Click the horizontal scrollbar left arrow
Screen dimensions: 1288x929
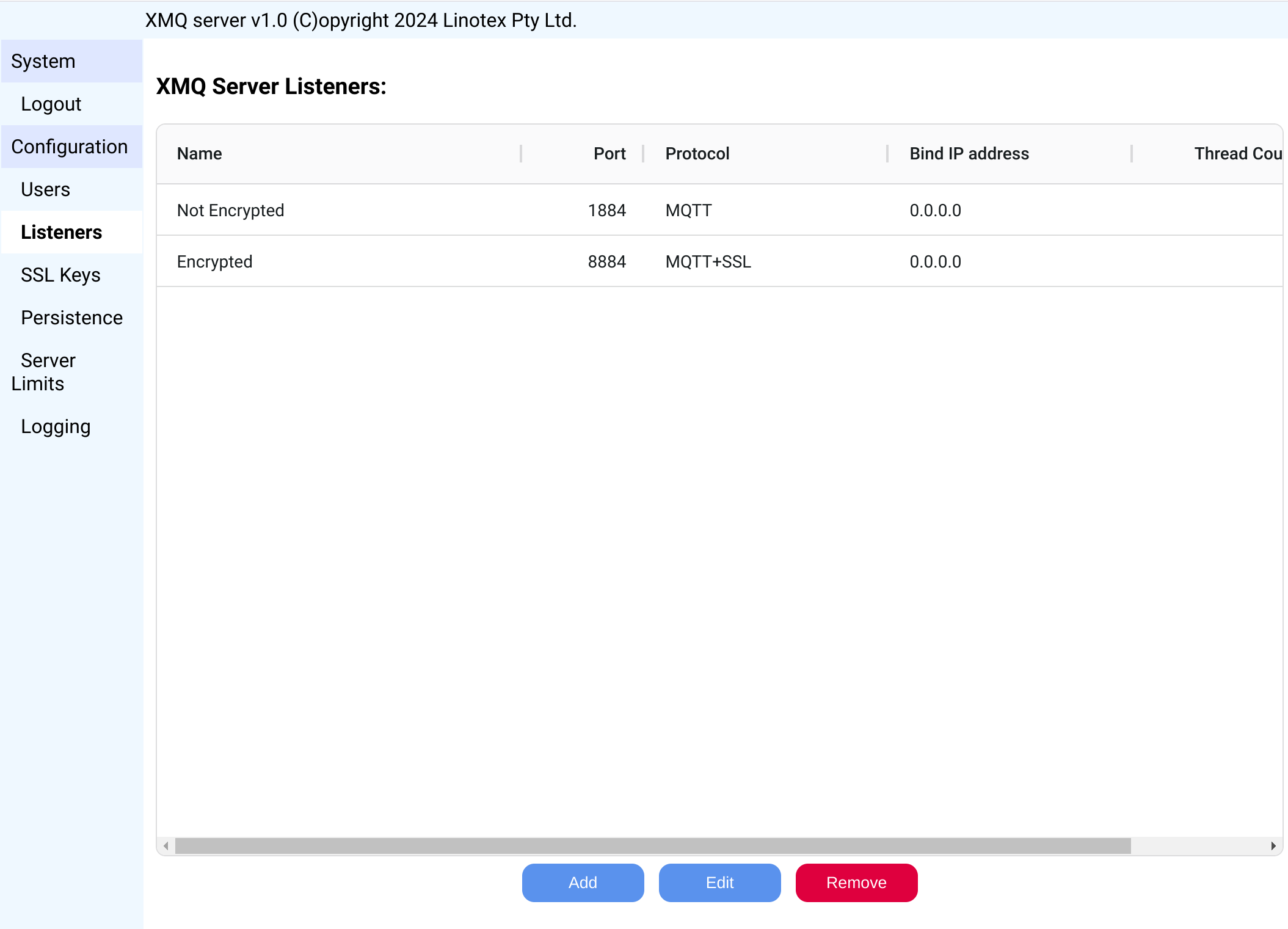pos(166,846)
